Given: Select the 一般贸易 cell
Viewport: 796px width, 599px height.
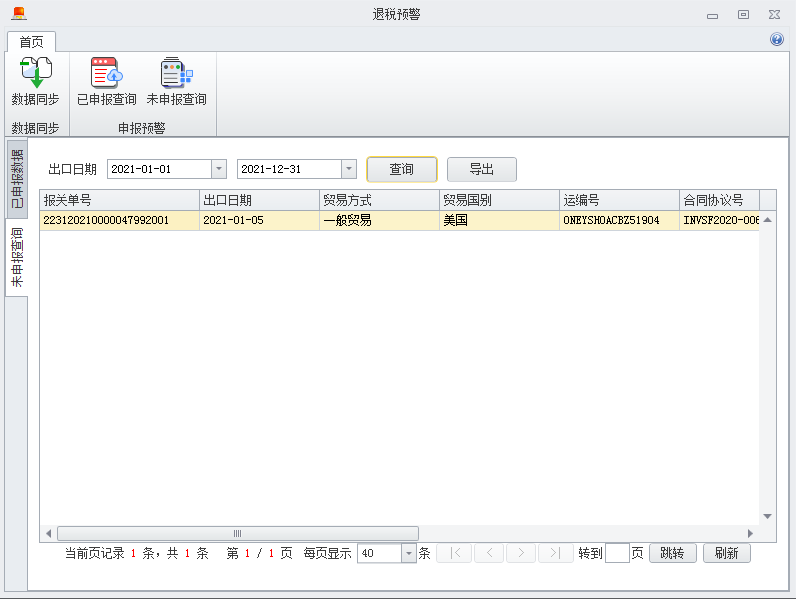Looking at the screenshot, I should coord(379,220).
